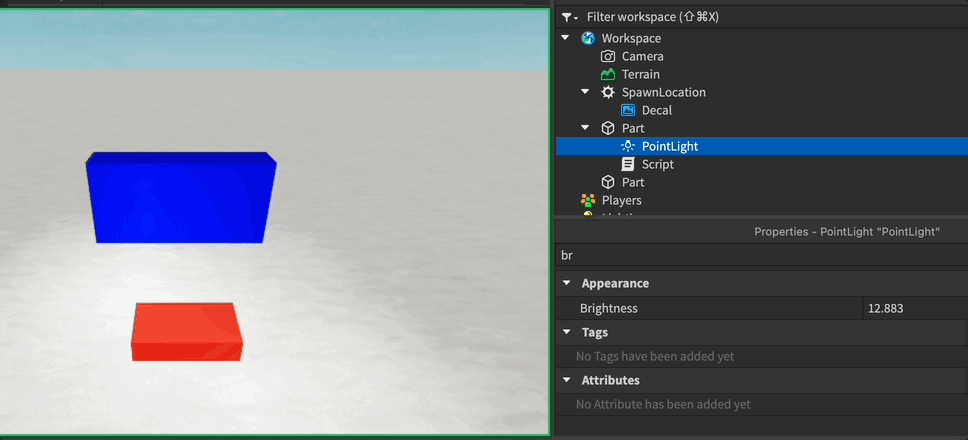
Task: Collapse the expanded Part node arrow
Action: 585,128
